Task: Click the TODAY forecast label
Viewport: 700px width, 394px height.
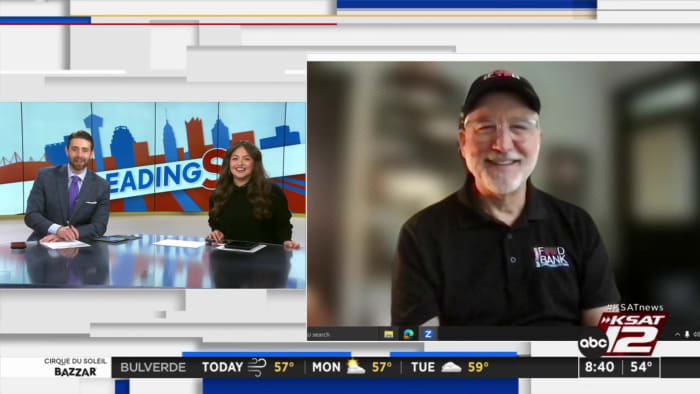Action: click(222, 367)
